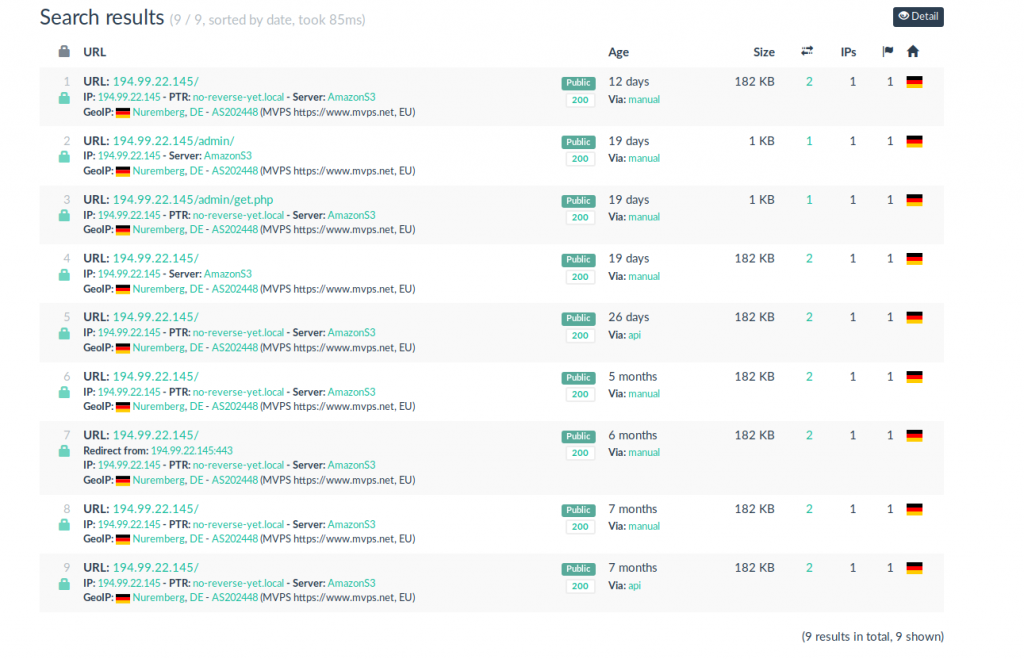Click AS202448 link in result 4

tap(234, 289)
